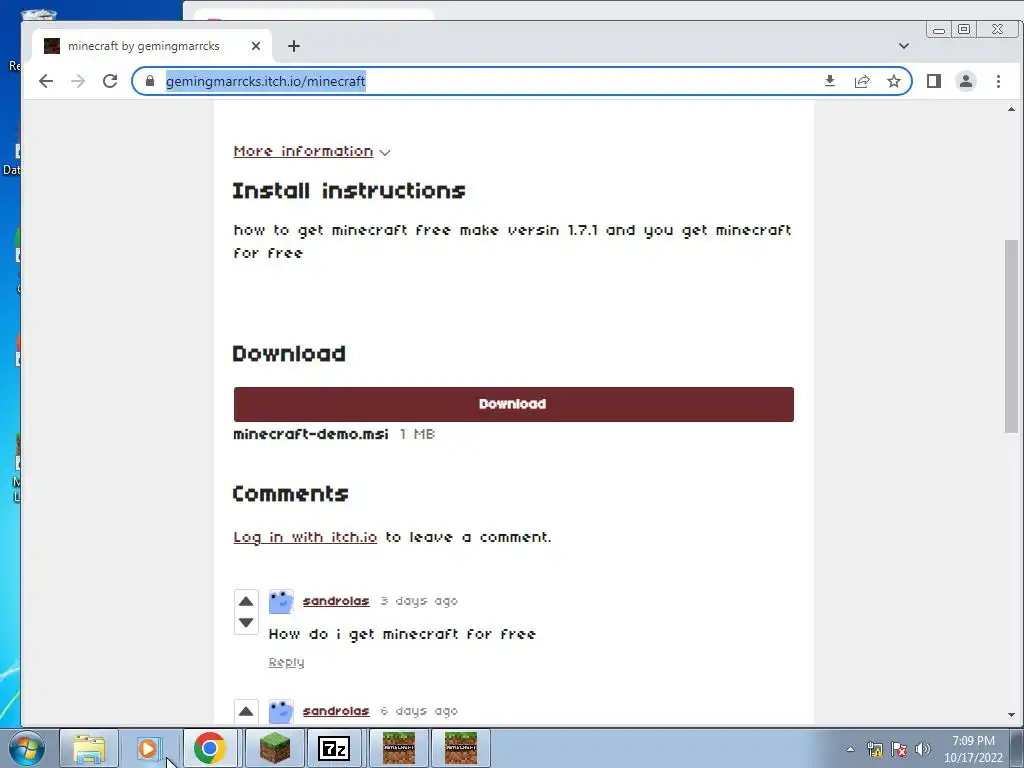
Task: Click the forward navigation arrow
Action: pyautogui.click(x=78, y=81)
